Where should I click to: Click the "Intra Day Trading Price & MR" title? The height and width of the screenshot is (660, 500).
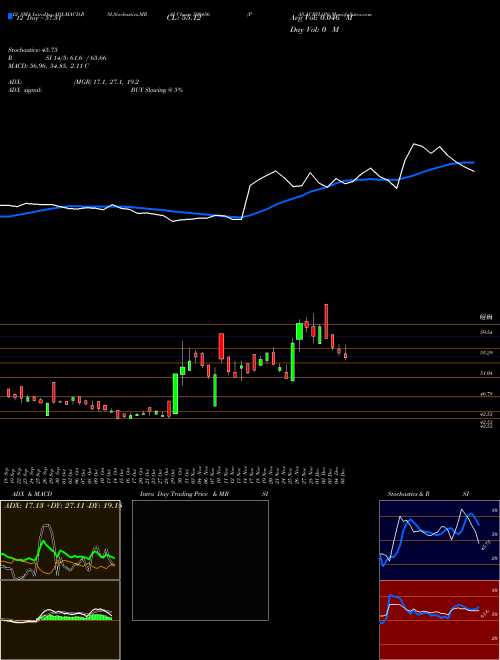[x=184, y=494]
